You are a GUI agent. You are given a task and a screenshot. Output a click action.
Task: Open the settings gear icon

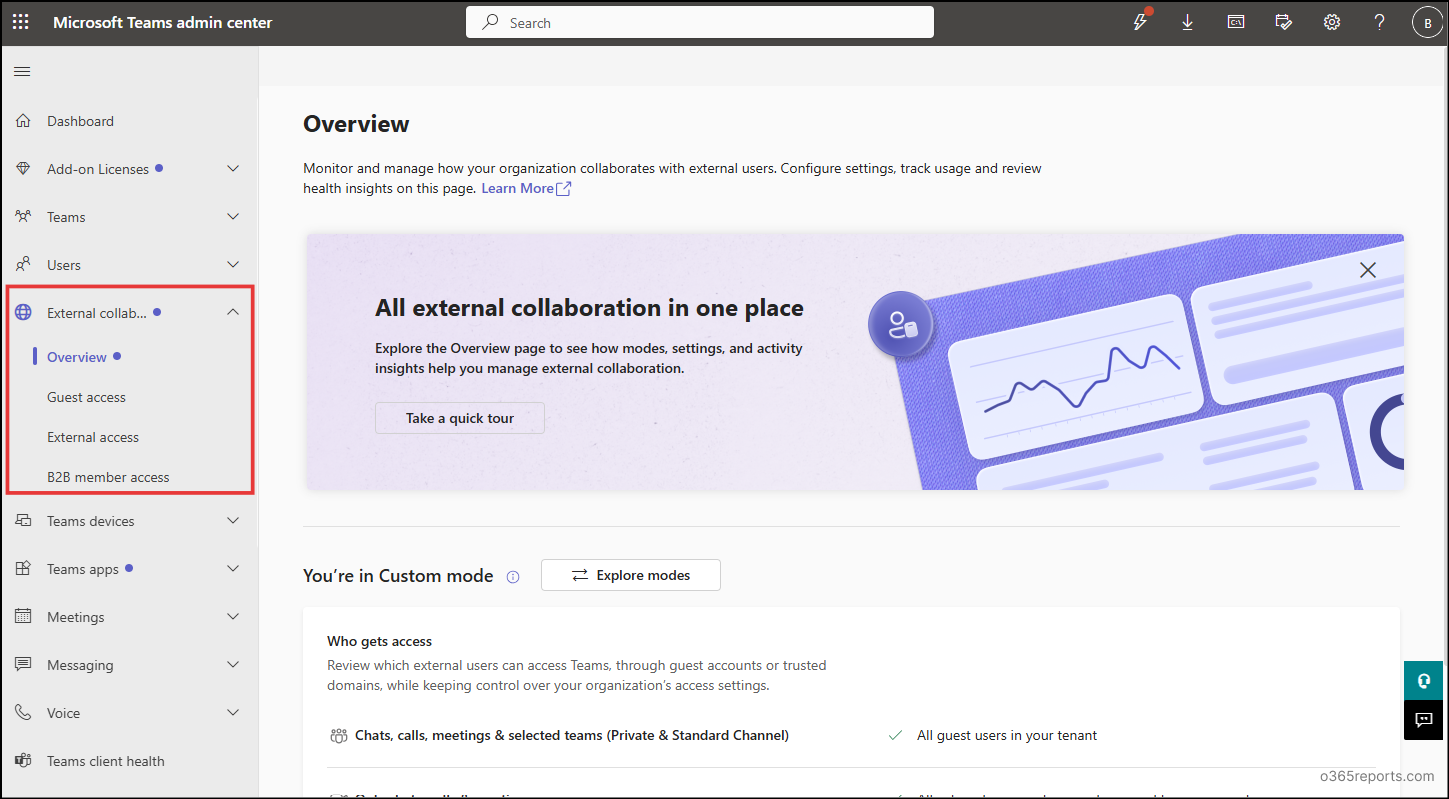point(1332,22)
